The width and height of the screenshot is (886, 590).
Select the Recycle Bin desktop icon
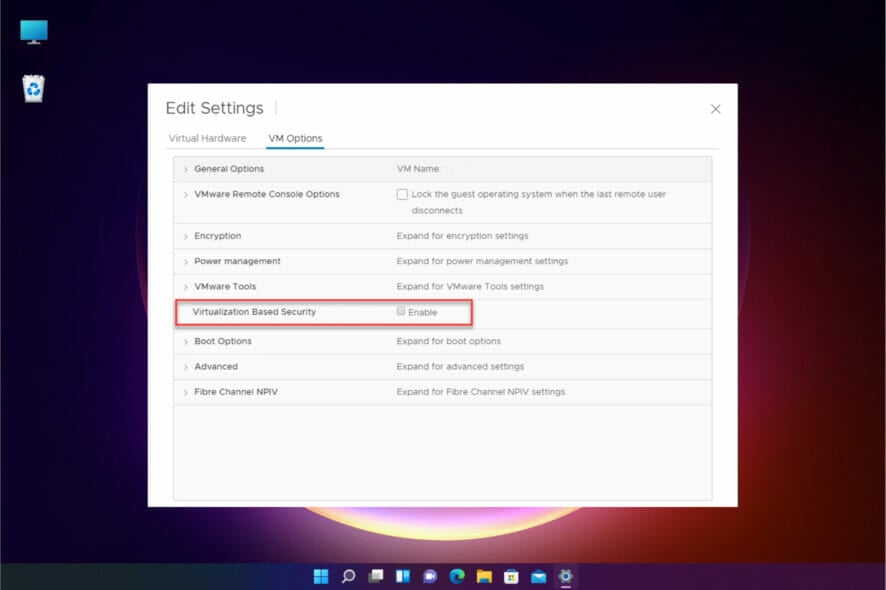pos(34,89)
